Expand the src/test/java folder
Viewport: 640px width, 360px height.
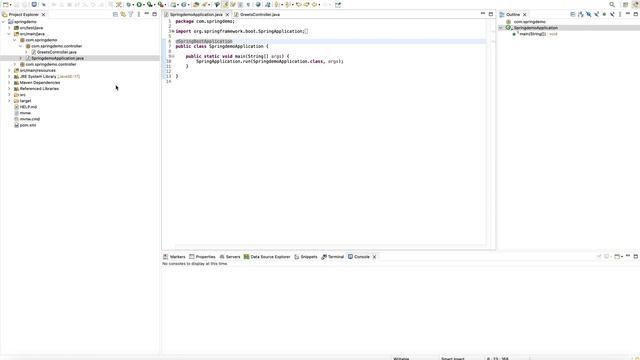click(x=9, y=28)
